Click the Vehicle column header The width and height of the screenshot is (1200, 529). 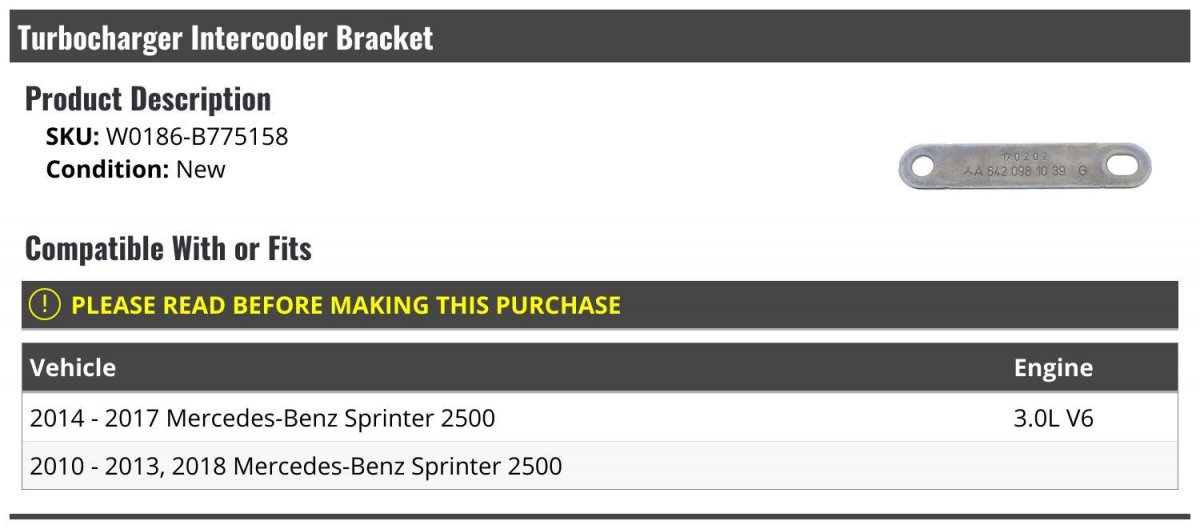[73, 367]
